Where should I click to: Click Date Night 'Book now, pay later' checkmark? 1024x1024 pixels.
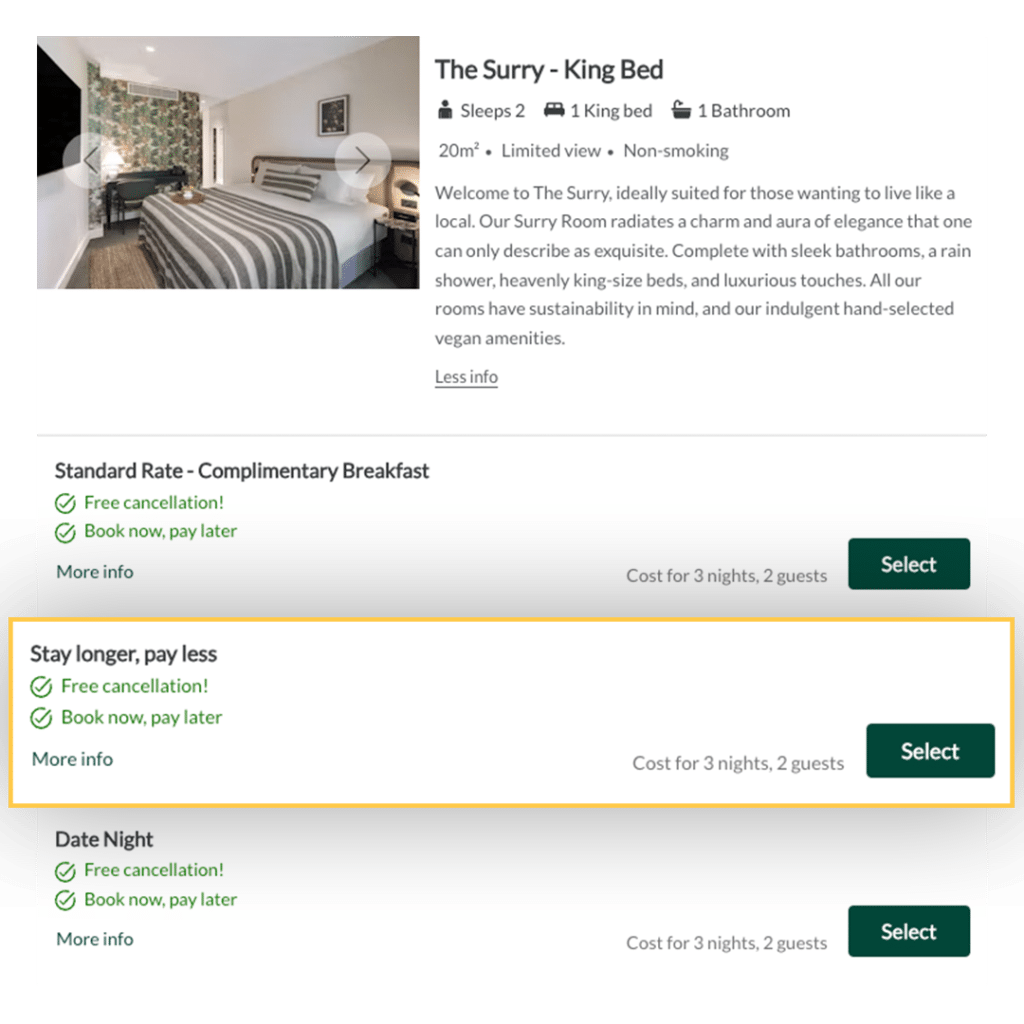point(65,900)
